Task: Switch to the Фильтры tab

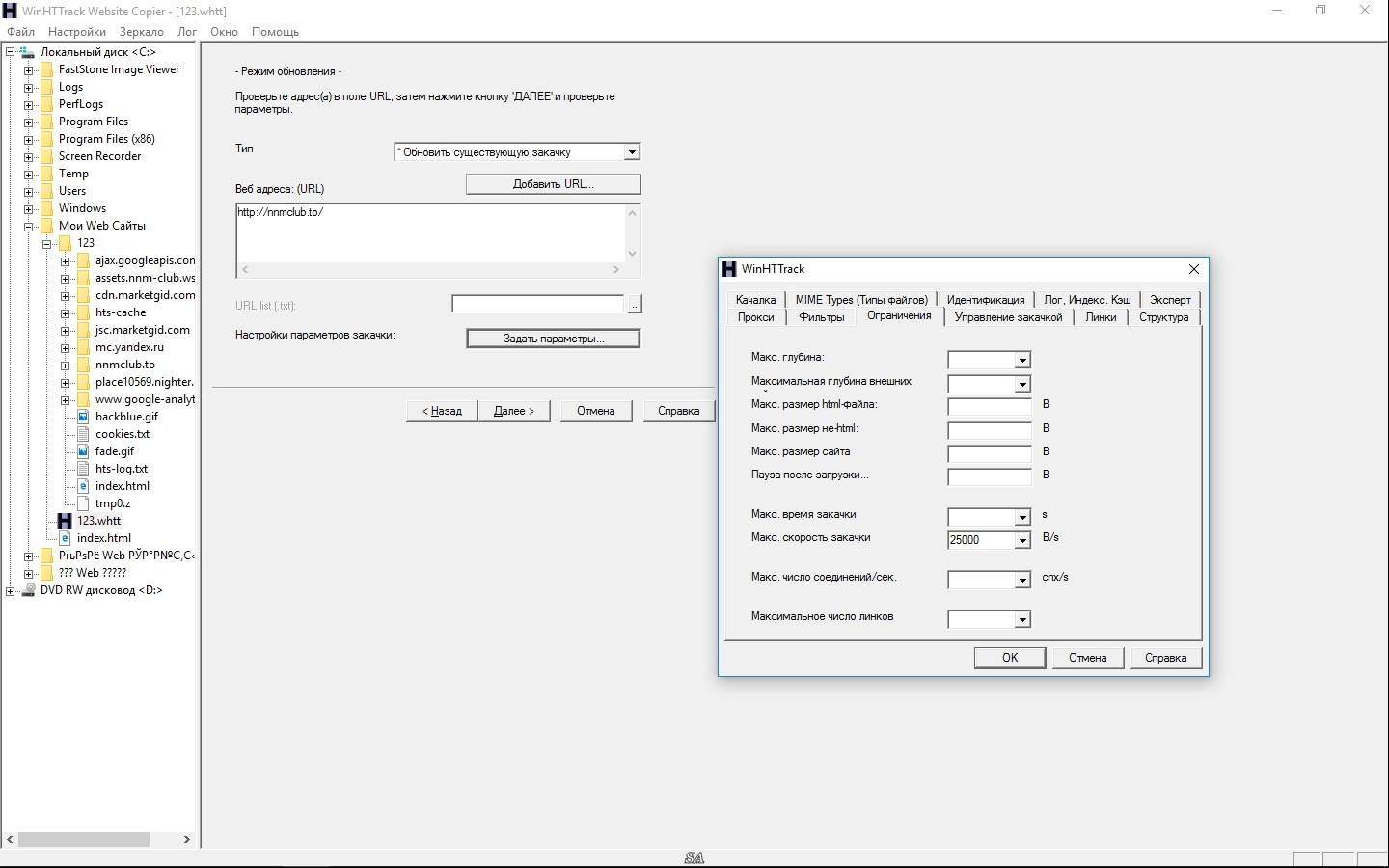Action: coord(822,317)
